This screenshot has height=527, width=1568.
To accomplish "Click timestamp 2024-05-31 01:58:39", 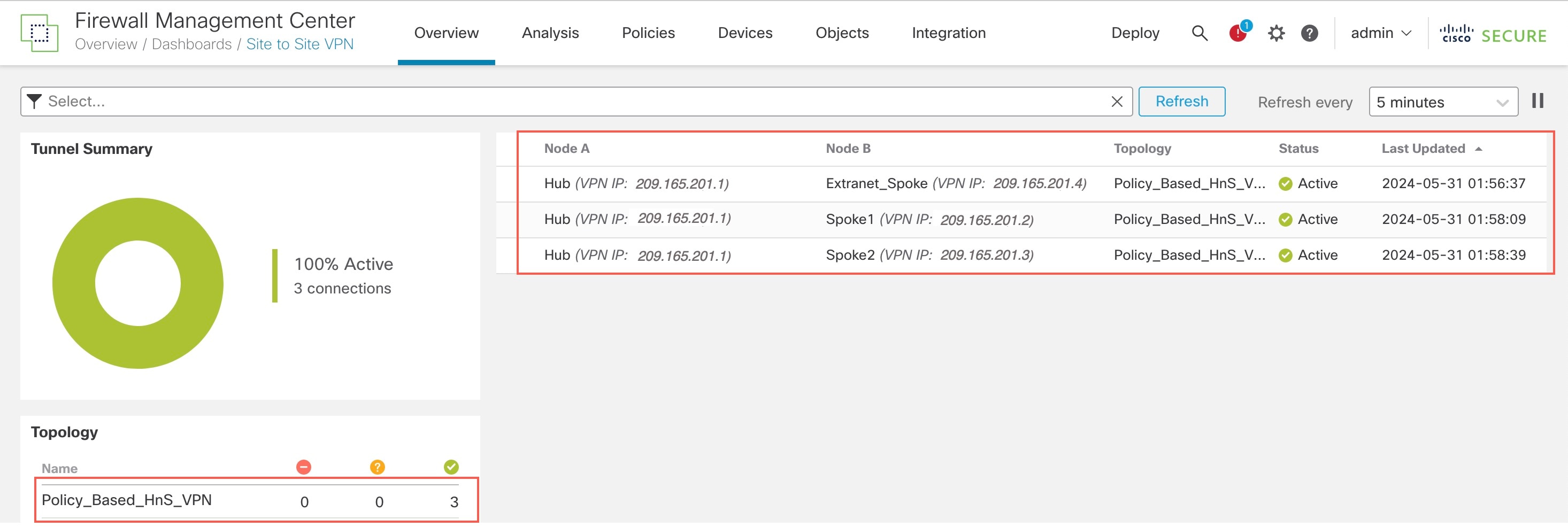I will tap(1454, 255).
